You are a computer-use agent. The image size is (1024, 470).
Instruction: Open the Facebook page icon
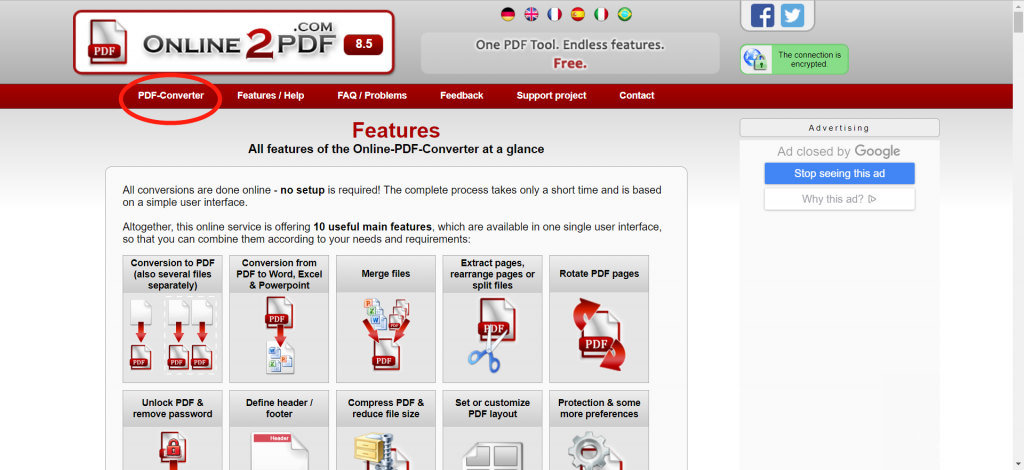coord(762,15)
